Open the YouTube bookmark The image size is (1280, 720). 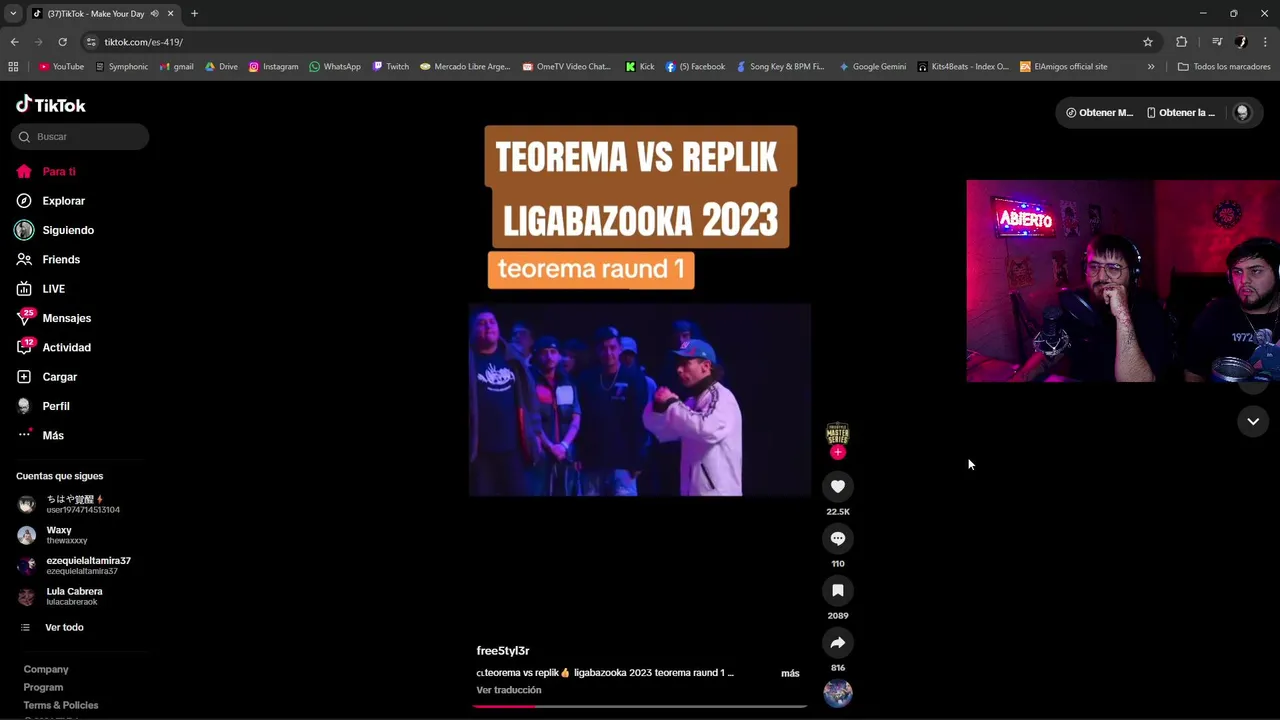tap(61, 67)
